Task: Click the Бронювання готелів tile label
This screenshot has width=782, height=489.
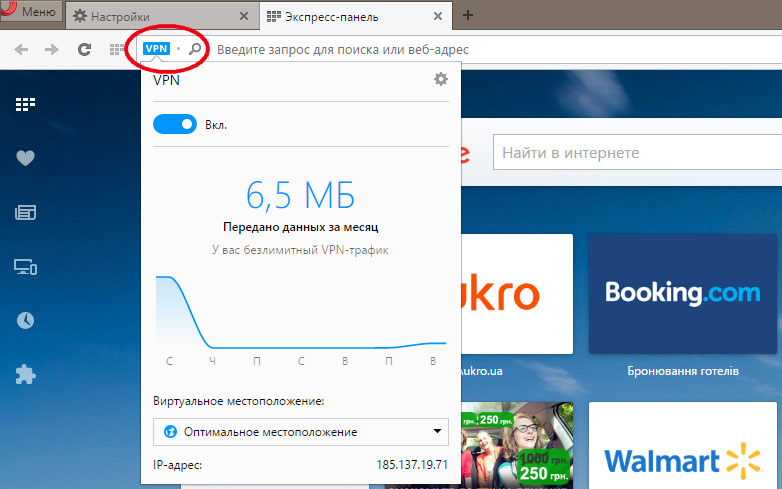Action: pos(683,371)
